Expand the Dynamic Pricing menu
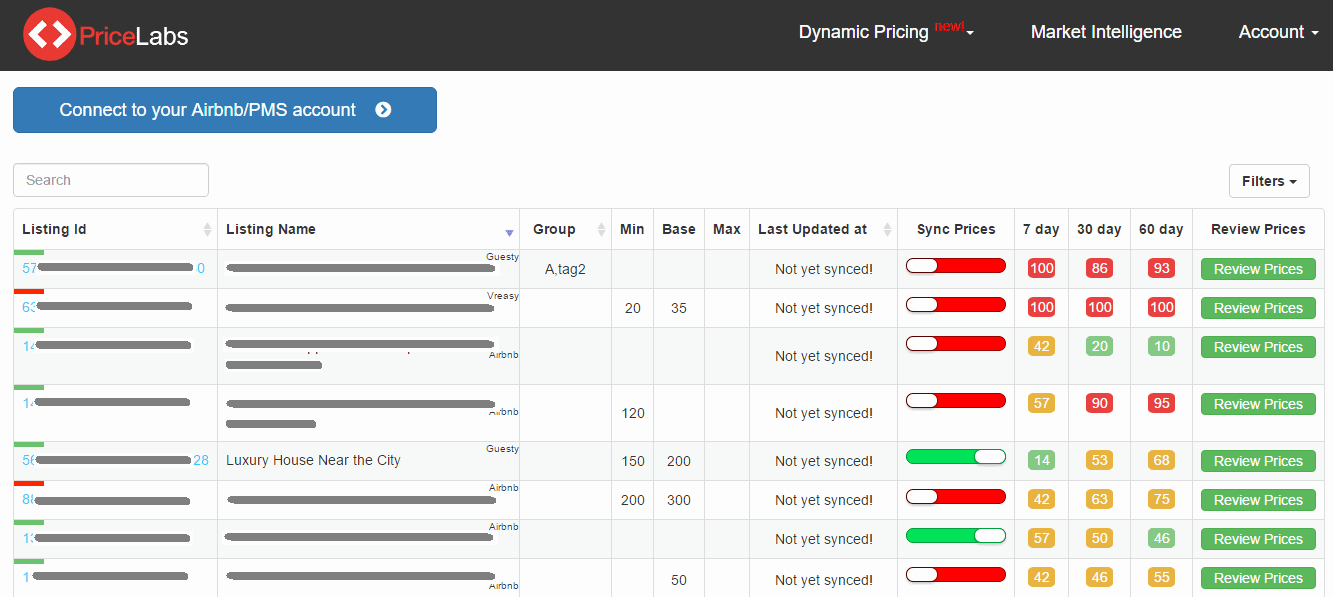The width and height of the screenshot is (1333, 597). tap(886, 32)
